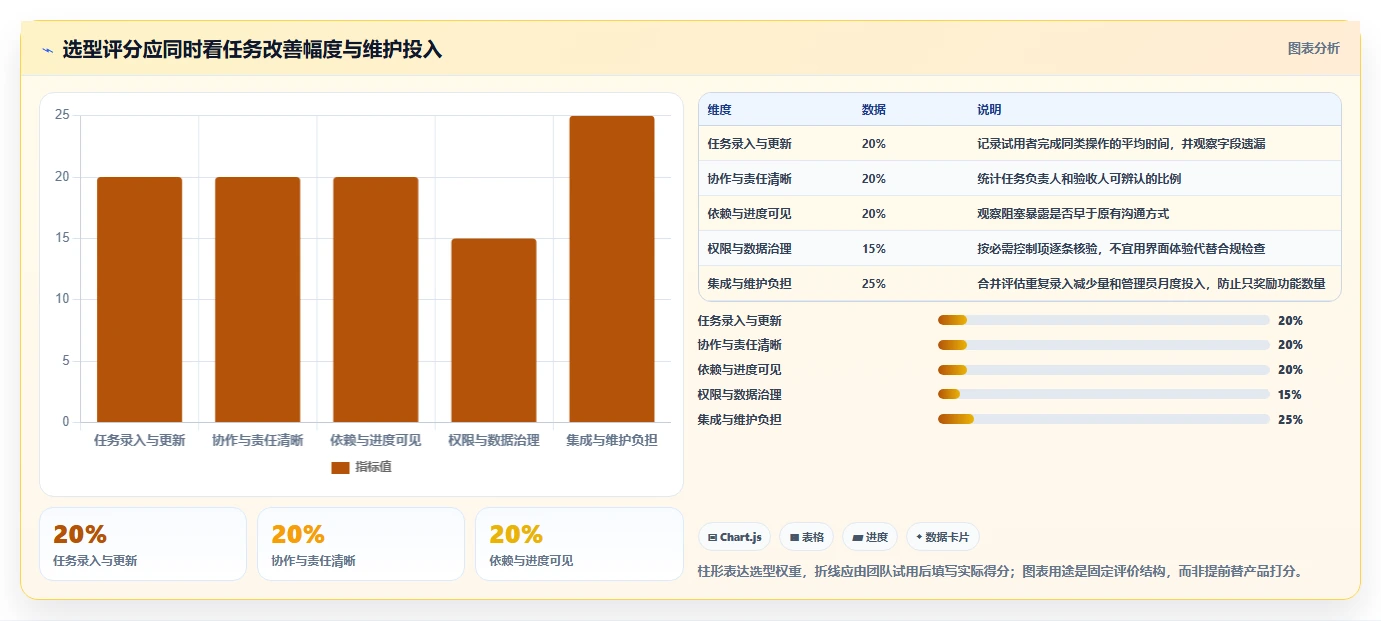Click the tallest bar 集成与维护负担
The width and height of the screenshot is (1381, 621).
tap(611, 269)
